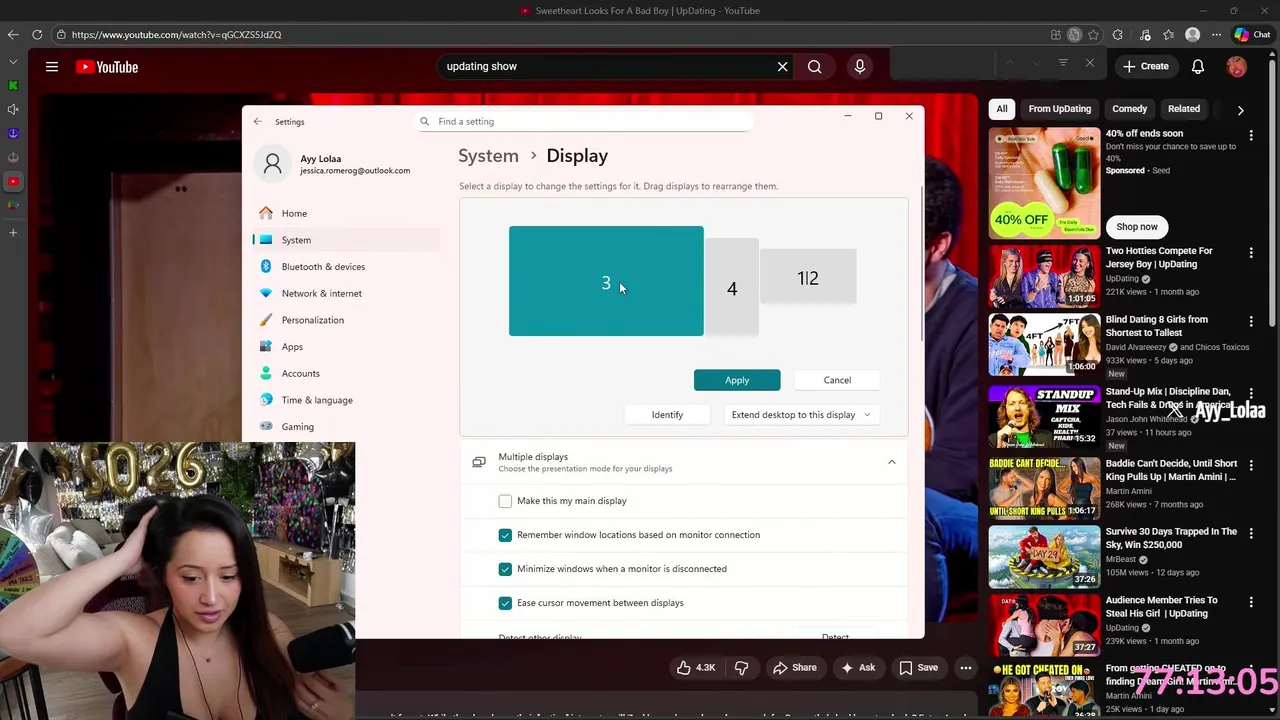This screenshot has width=1280, height=720.
Task: Click the YouTube search magnifier button
Action: click(x=814, y=67)
